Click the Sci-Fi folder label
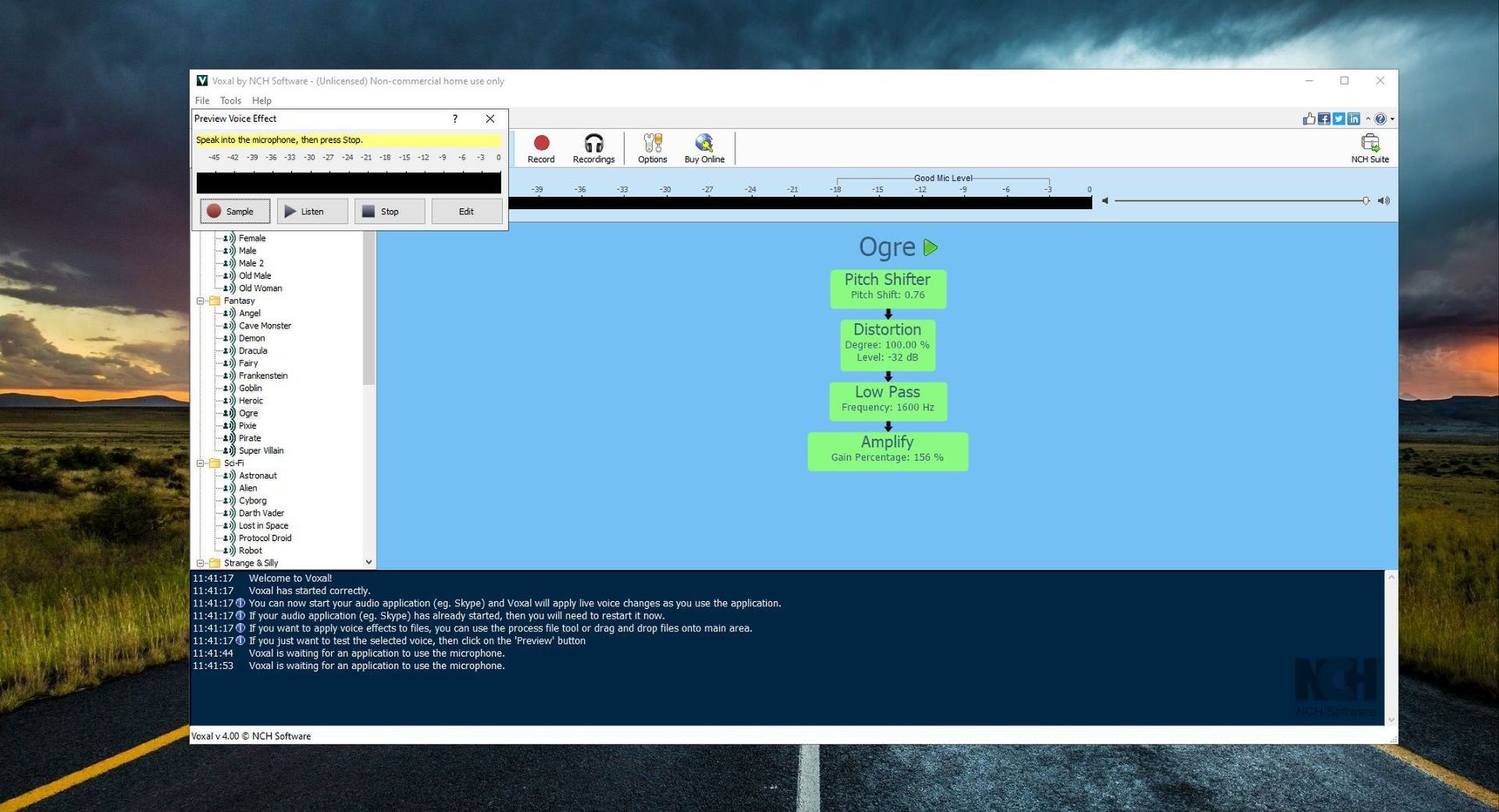This screenshot has width=1499, height=812. [x=234, y=464]
